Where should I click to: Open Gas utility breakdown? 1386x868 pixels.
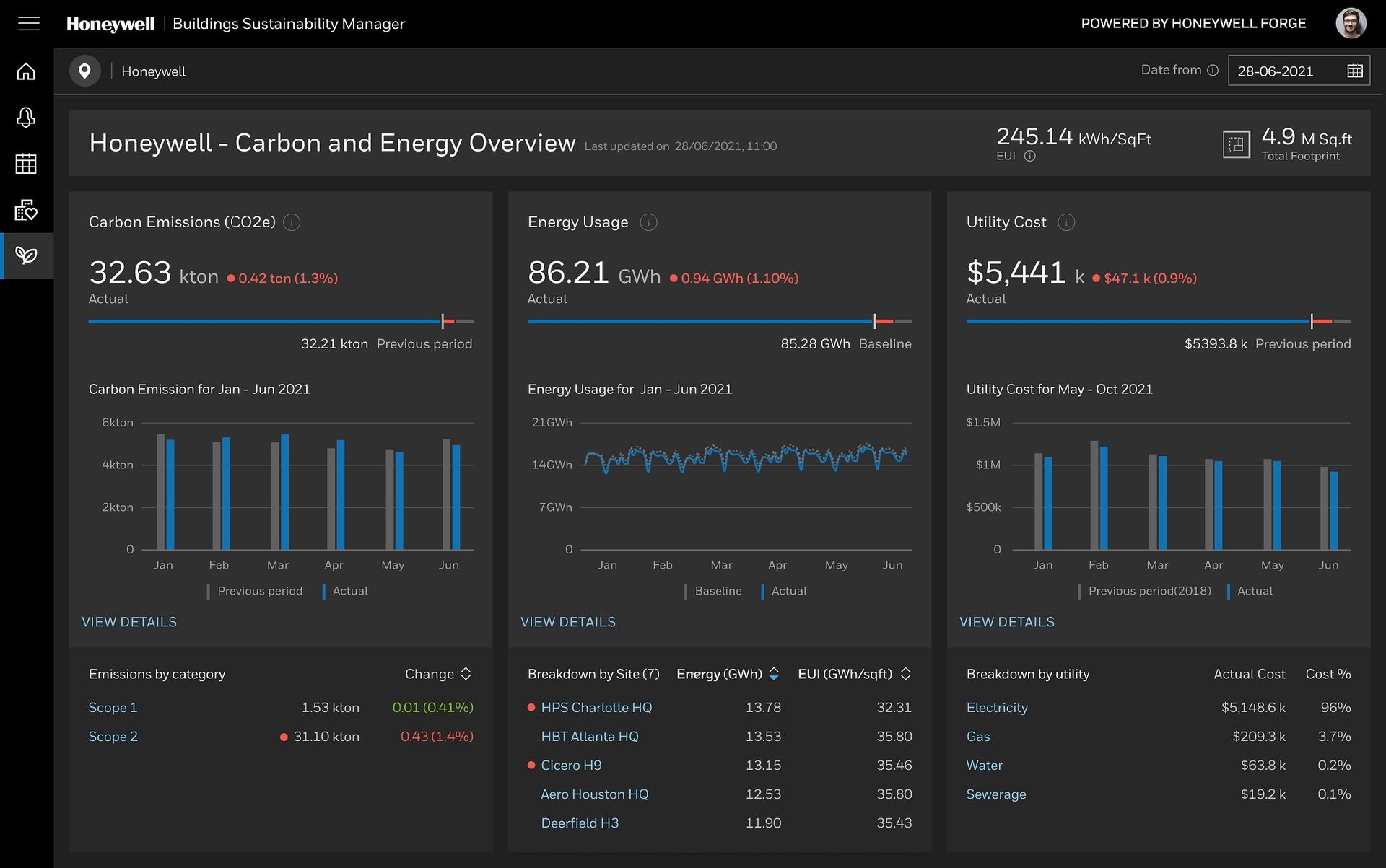coord(978,737)
